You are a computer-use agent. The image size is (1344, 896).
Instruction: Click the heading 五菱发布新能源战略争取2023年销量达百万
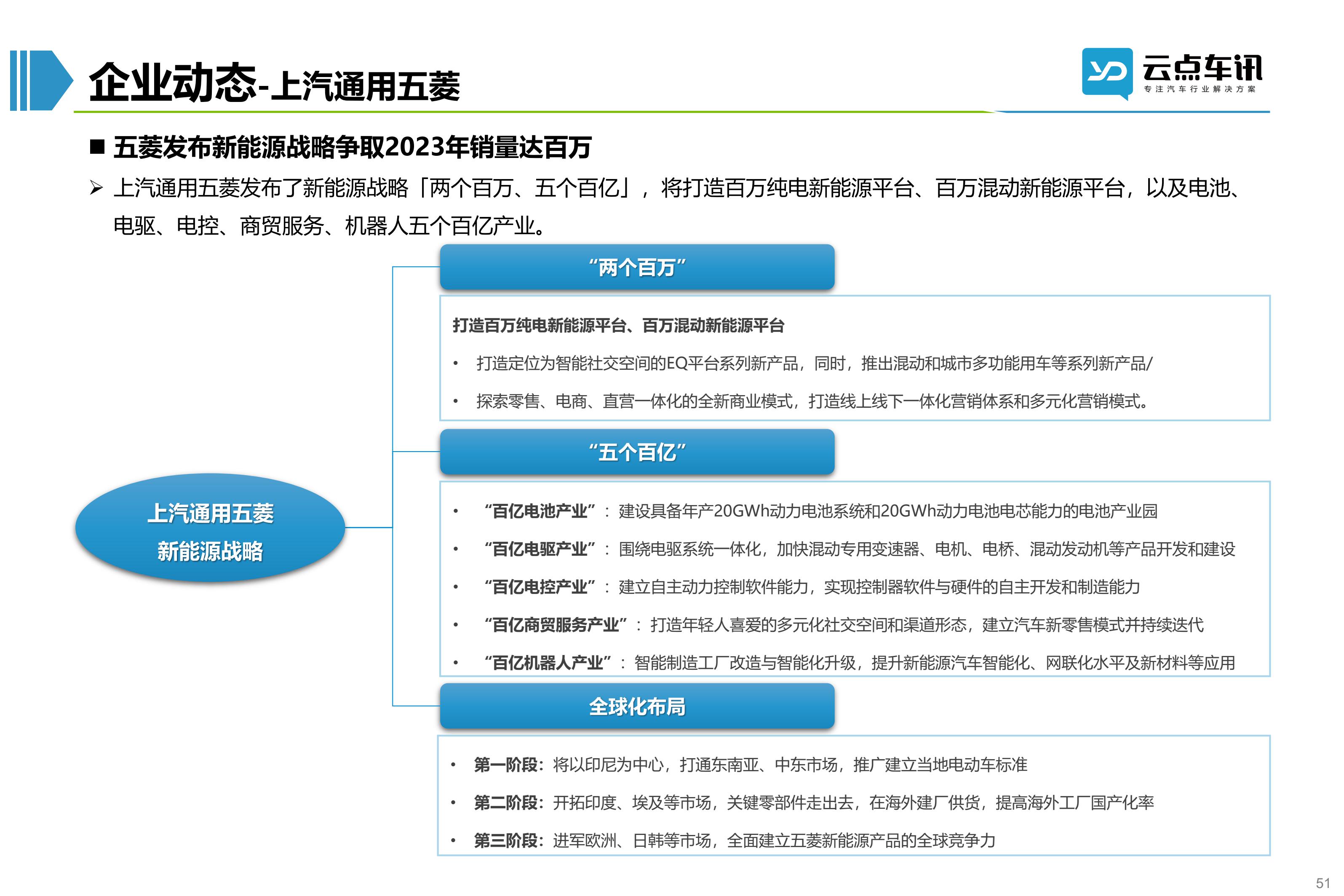[353, 147]
